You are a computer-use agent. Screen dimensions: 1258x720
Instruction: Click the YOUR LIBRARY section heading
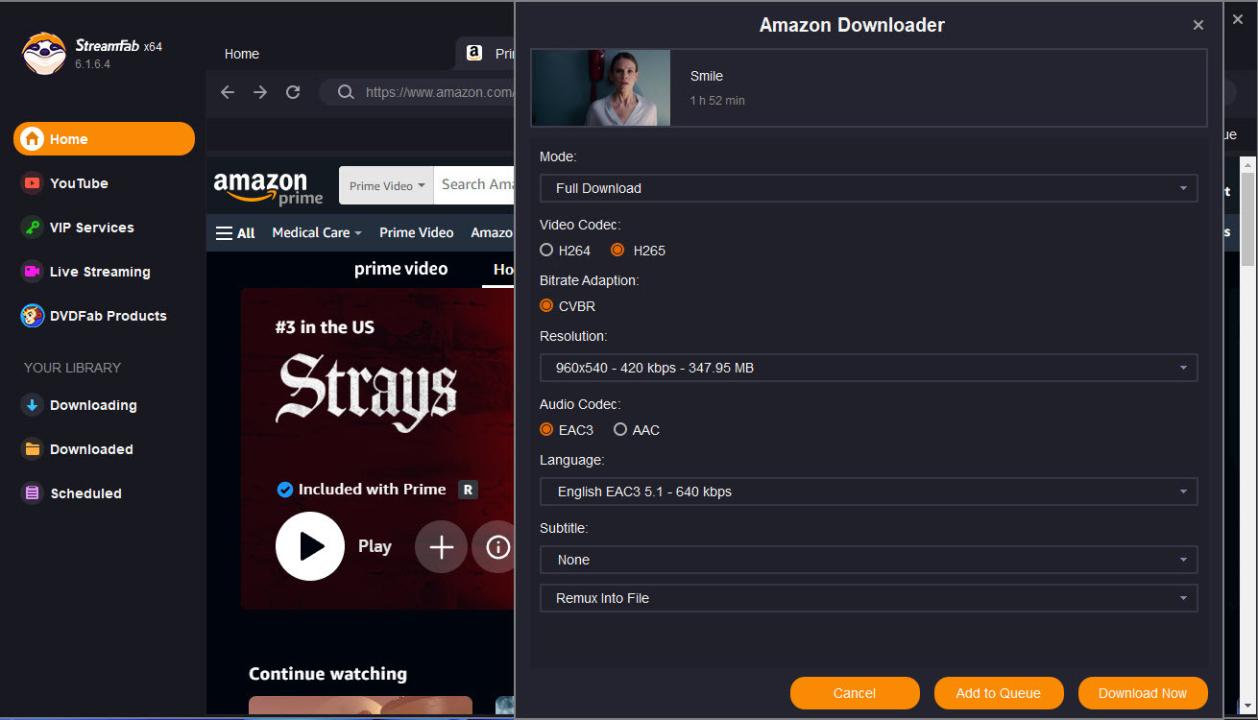(72, 368)
